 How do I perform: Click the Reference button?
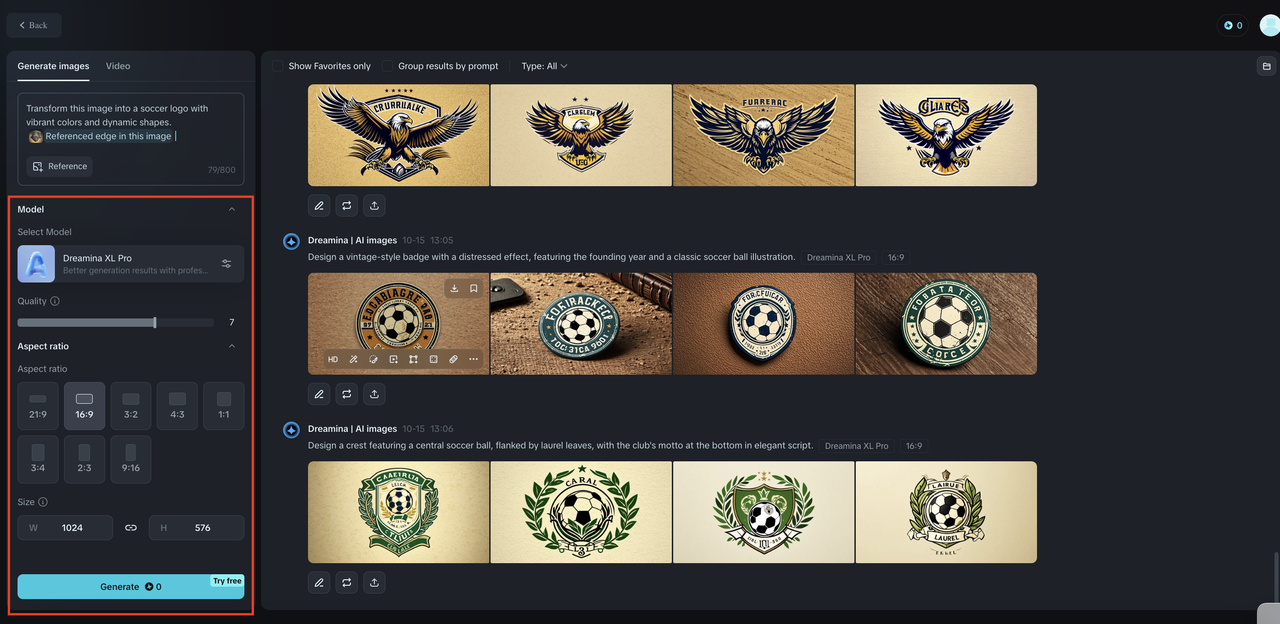tap(60, 166)
